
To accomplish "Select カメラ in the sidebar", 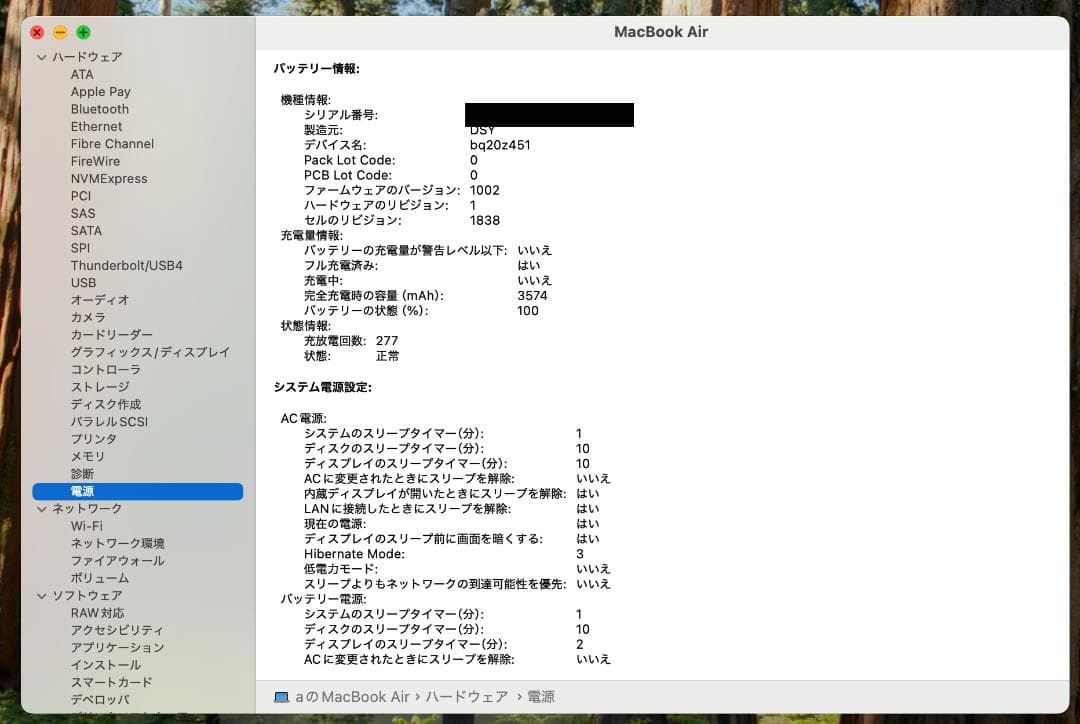I will tap(88, 318).
